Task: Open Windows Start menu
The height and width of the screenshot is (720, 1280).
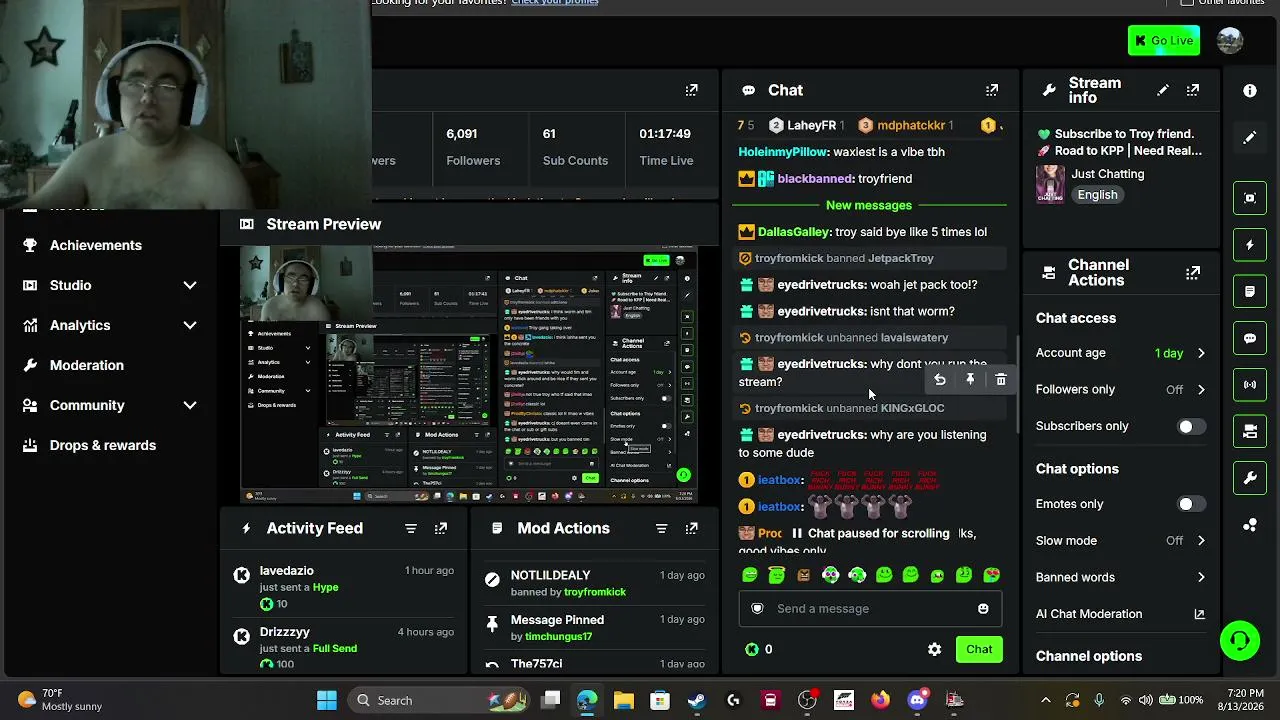Action: (x=327, y=700)
